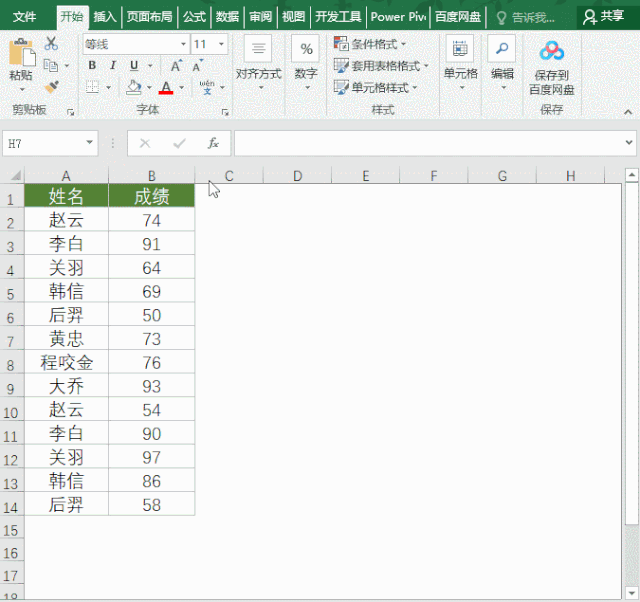Toggle Bold formatting

[x=92, y=65]
